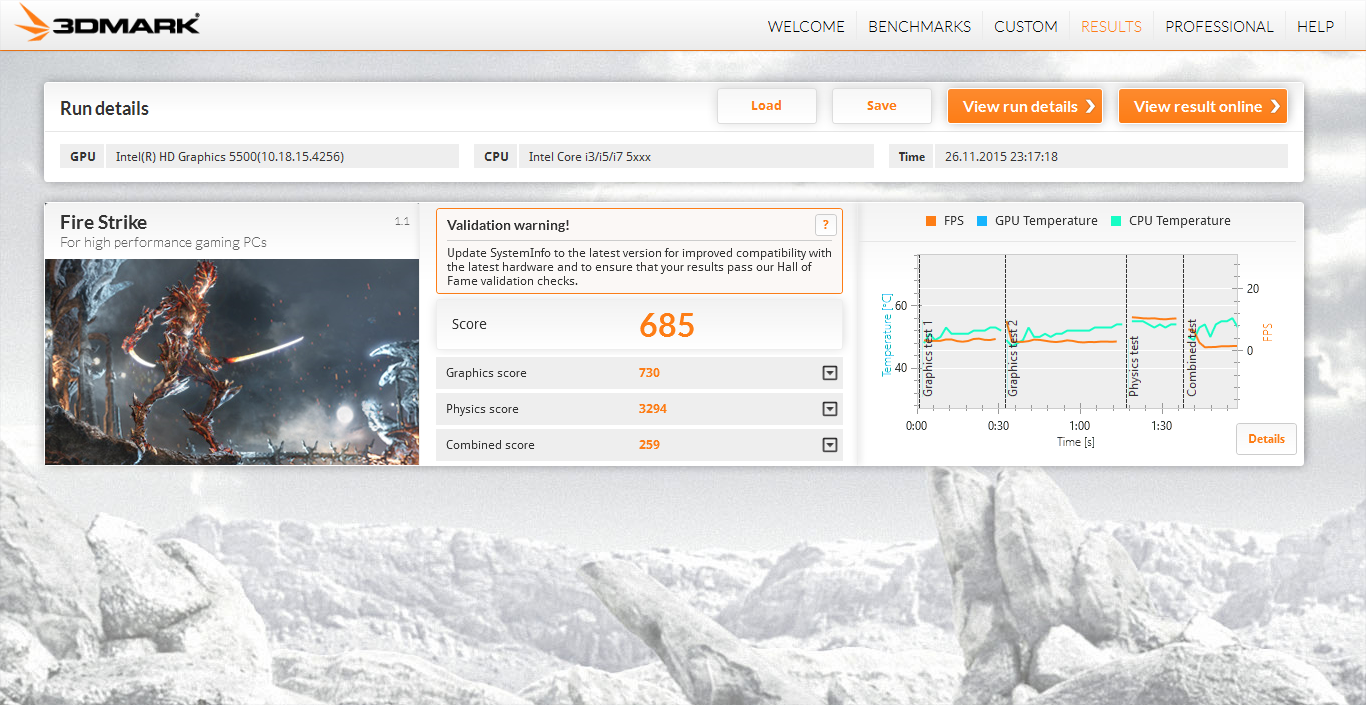Screen dimensions: 1366x705
Task: Click the Fire Strike benchmark thumbnail
Action: 232,361
